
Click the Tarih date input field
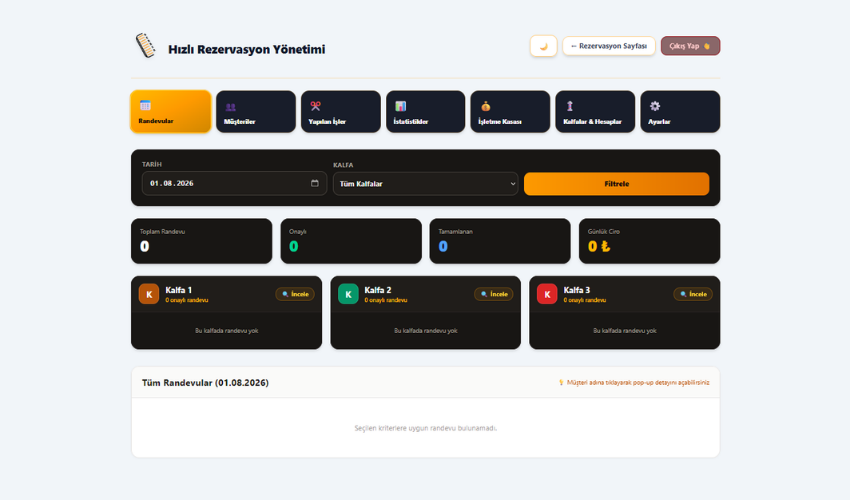coord(234,183)
